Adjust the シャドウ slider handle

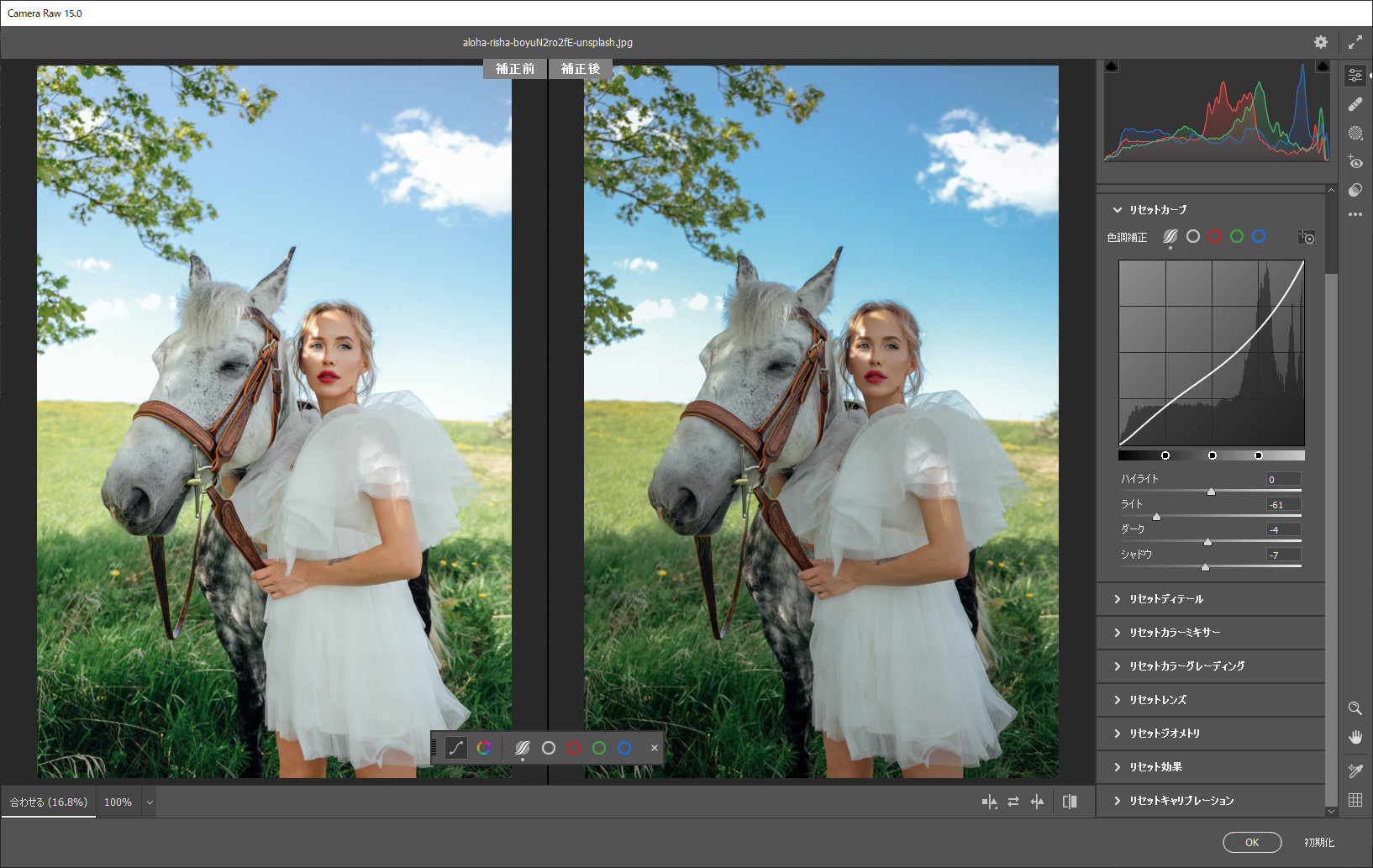(x=1205, y=567)
